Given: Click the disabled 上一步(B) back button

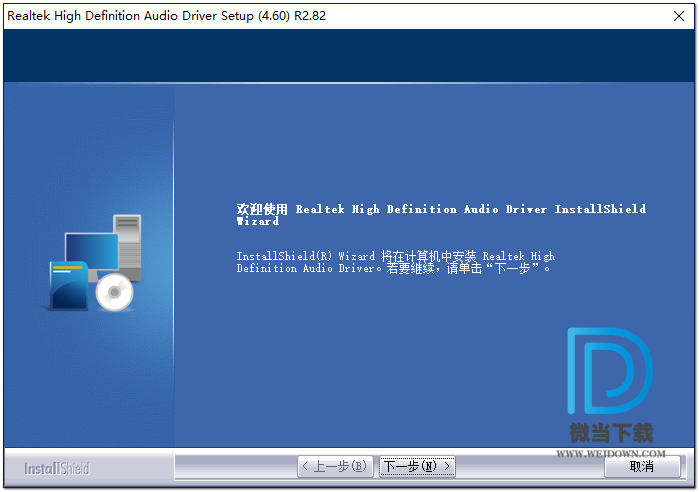Looking at the screenshot, I should coord(335,467).
